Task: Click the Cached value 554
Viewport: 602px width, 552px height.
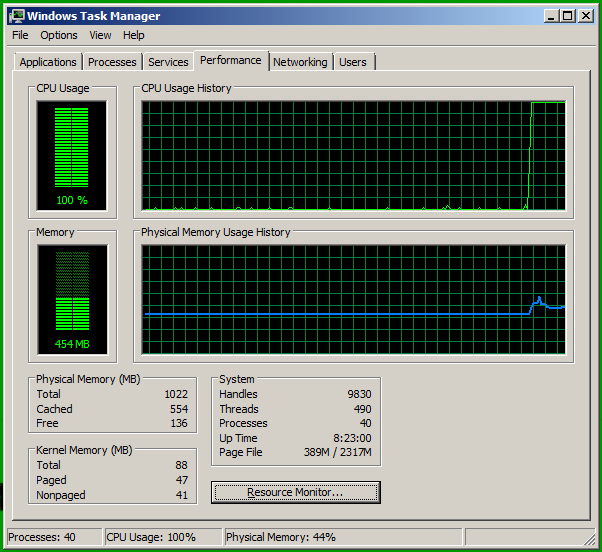Action: click(179, 409)
